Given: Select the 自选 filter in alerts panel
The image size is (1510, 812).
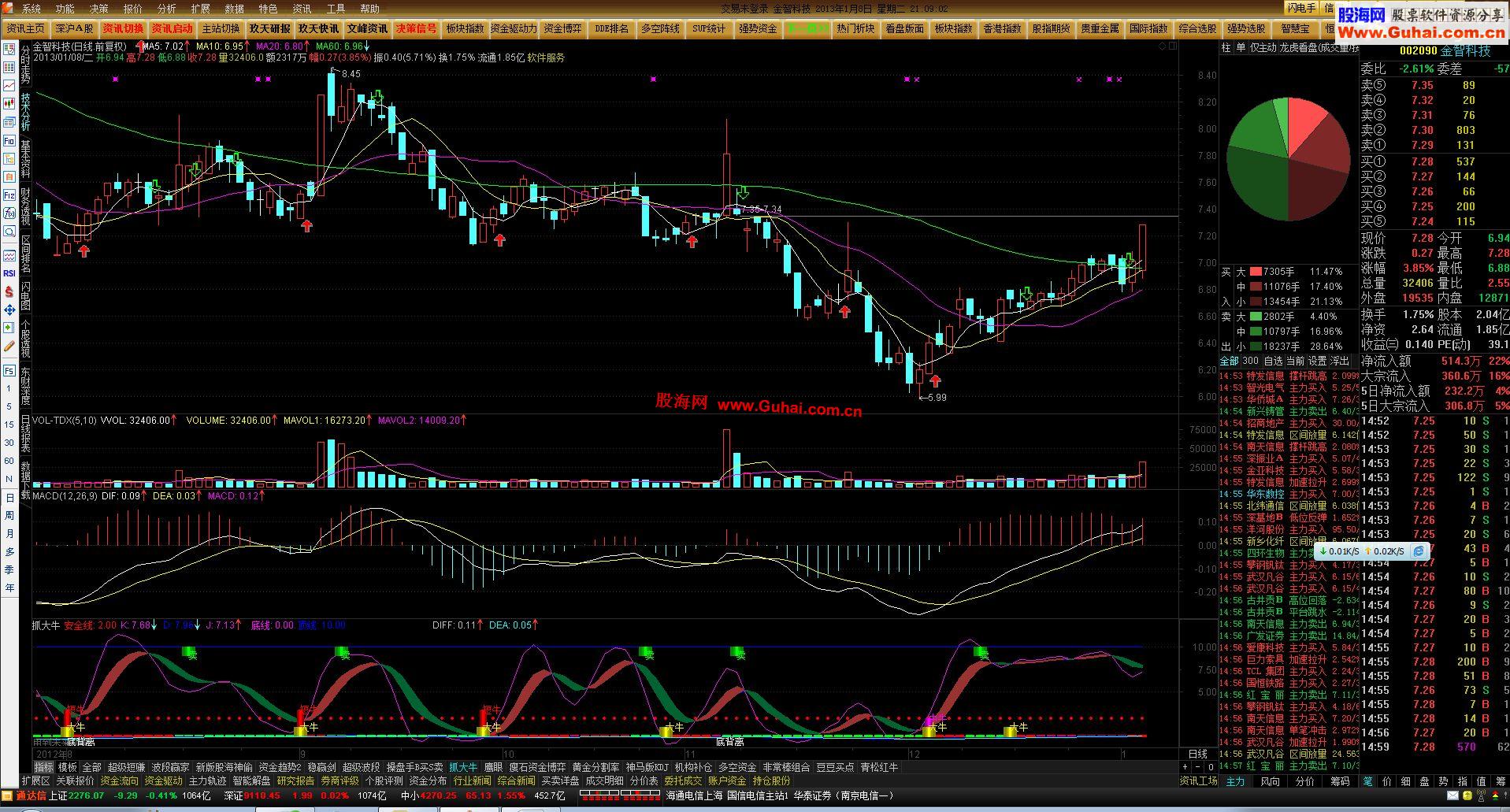Looking at the screenshot, I should pyautogui.click(x=1273, y=361).
